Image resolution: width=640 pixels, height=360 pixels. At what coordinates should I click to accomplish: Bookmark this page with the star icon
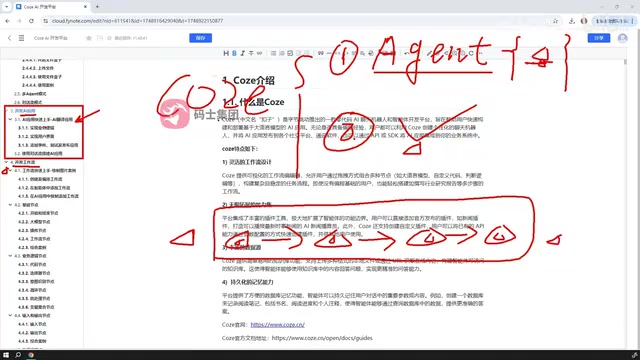click(556, 21)
